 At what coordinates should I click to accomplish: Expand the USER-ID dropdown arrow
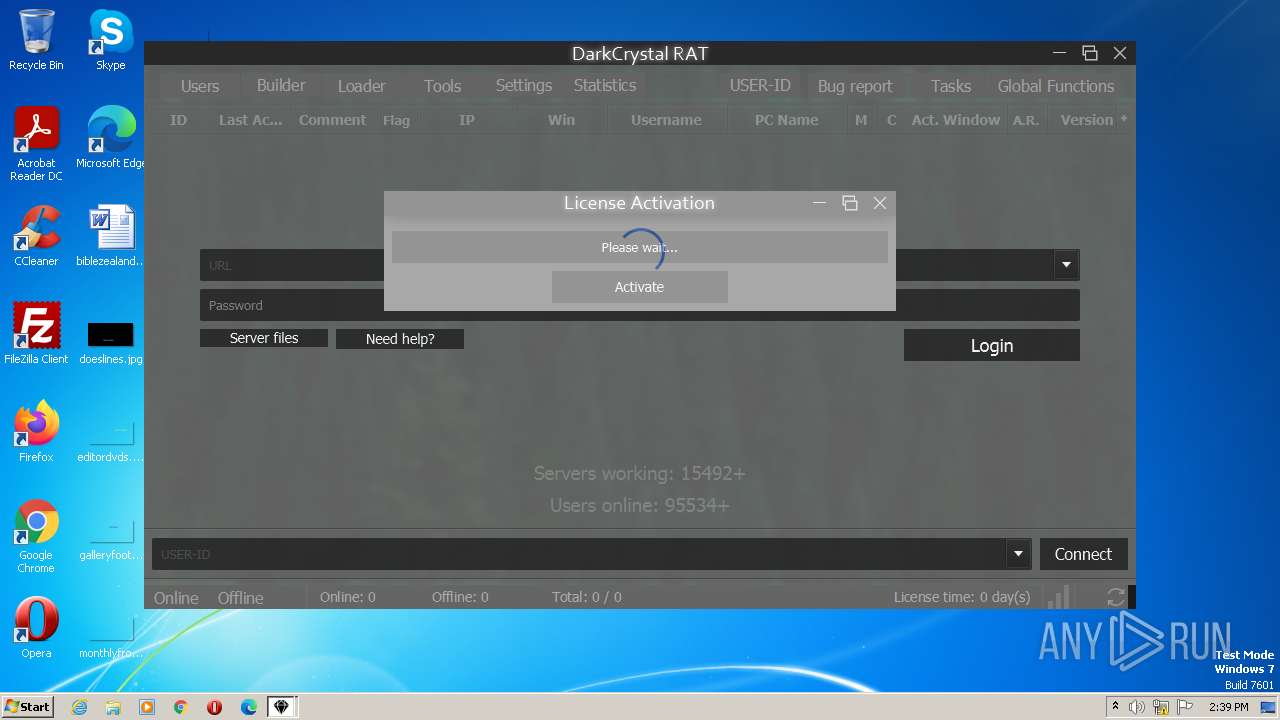(1018, 554)
